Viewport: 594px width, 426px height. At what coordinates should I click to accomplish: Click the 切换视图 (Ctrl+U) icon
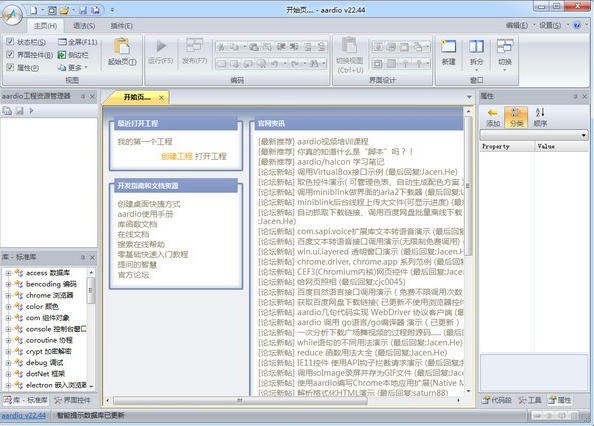349,45
